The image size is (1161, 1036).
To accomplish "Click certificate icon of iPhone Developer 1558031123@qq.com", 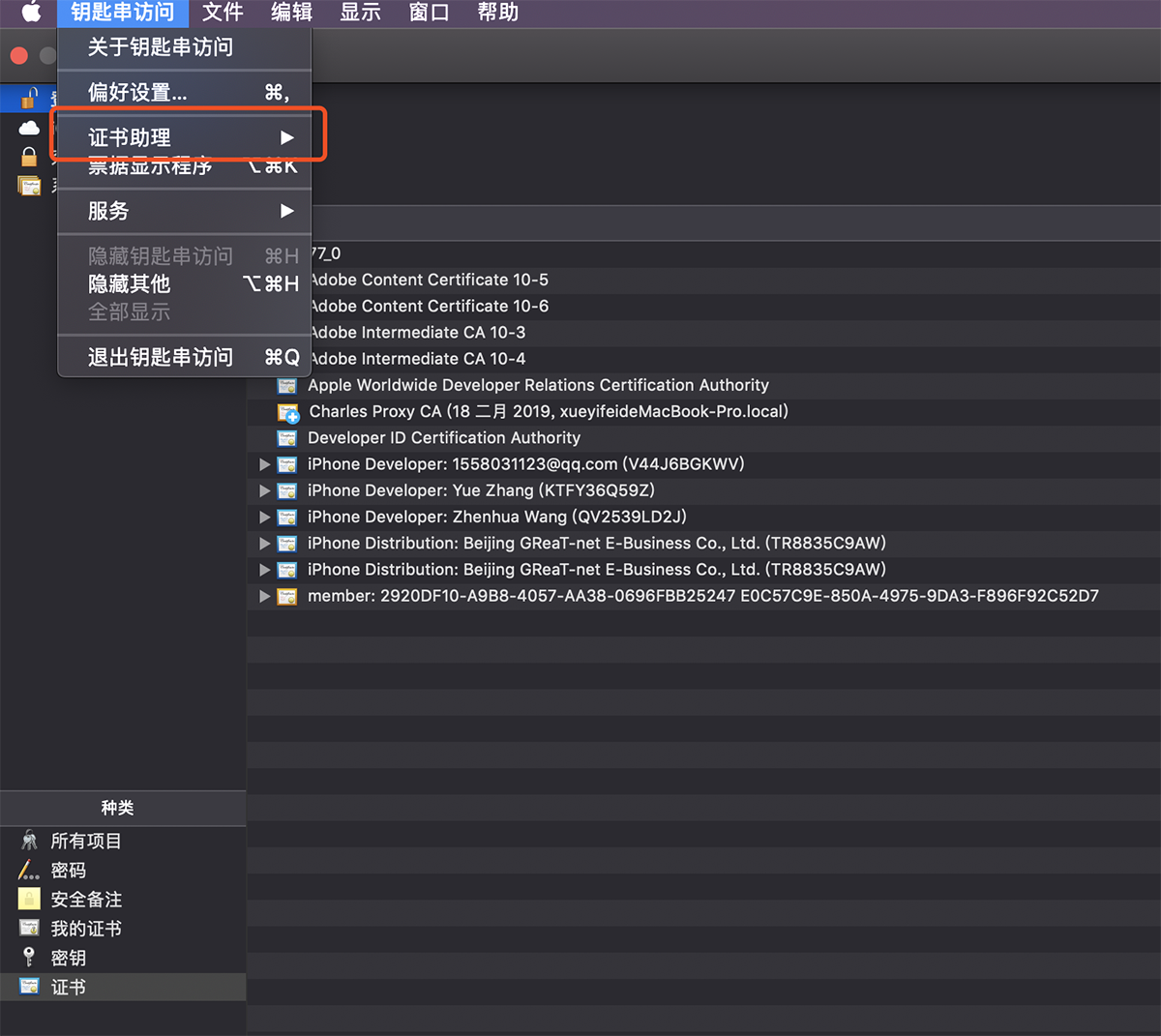I will (287, 464).
